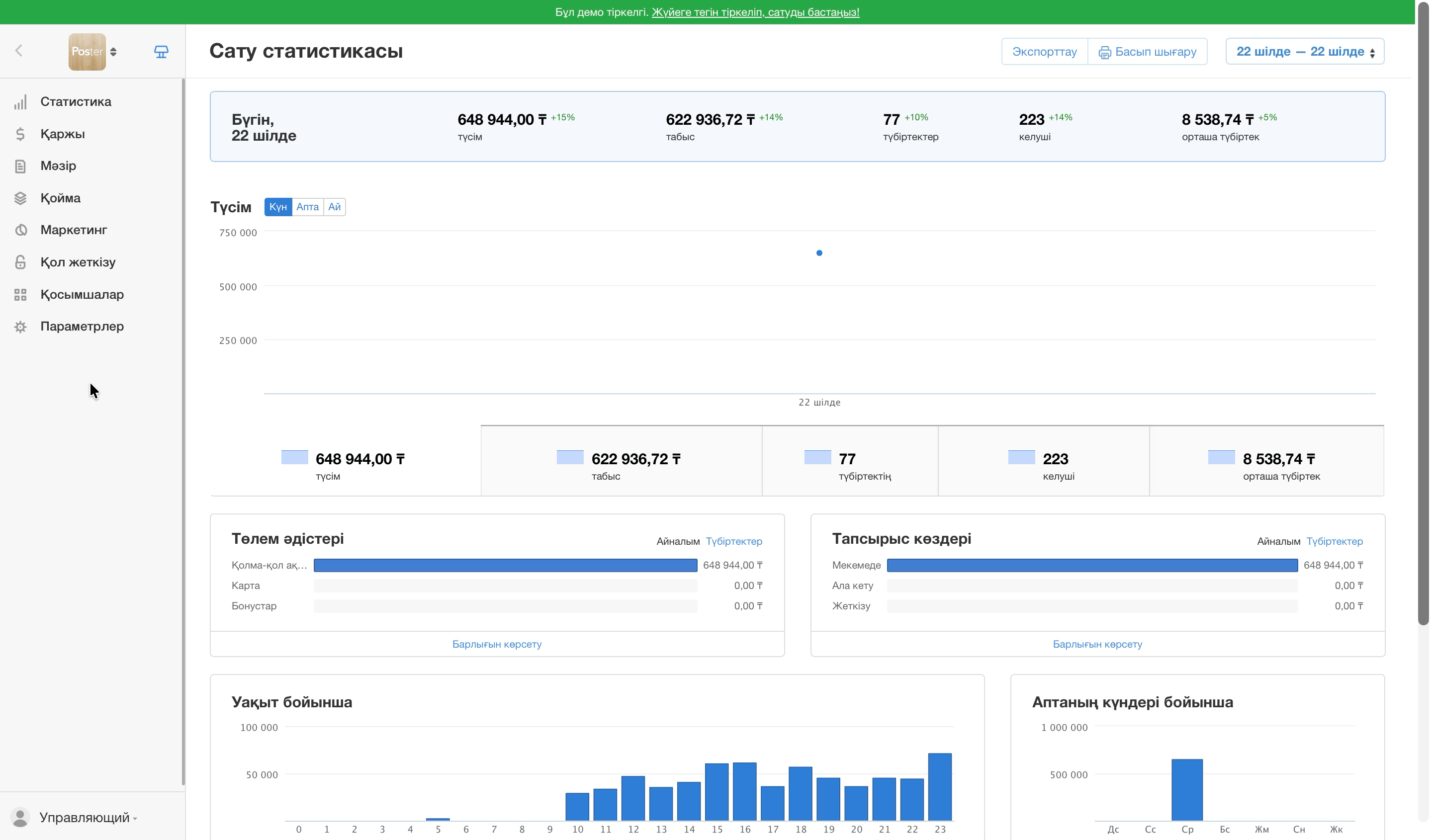
Task: Click the Қойма layers icon
Action: [20, 198]
